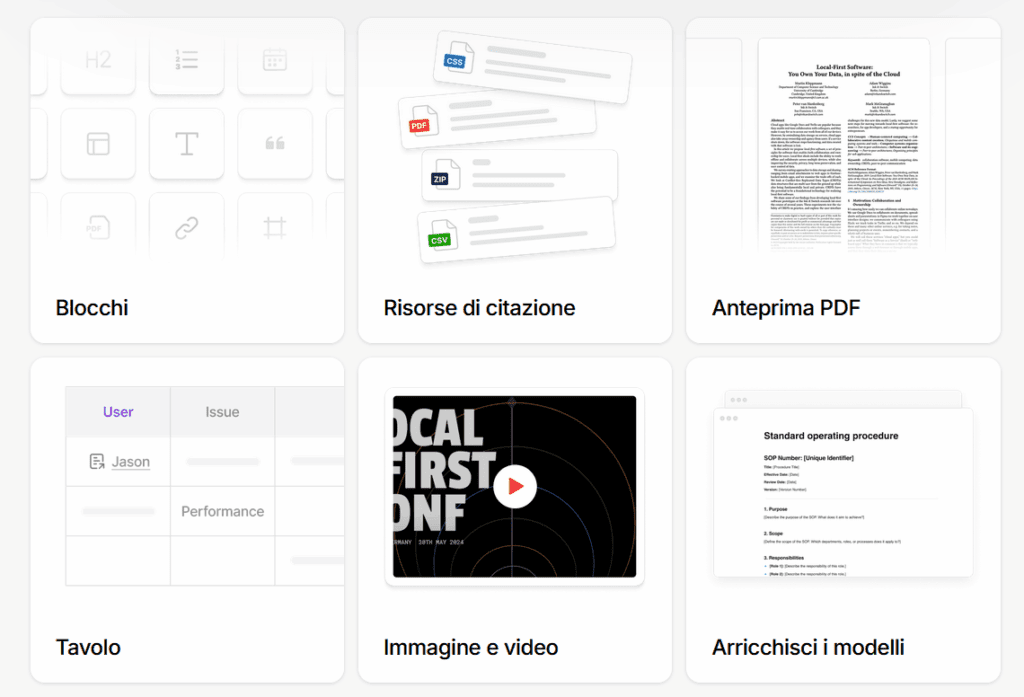Click the frame grid block icon
Image resolution: width=1024 pixels, height=697 pixels.
pyautogui.click(x=274, y=228)
